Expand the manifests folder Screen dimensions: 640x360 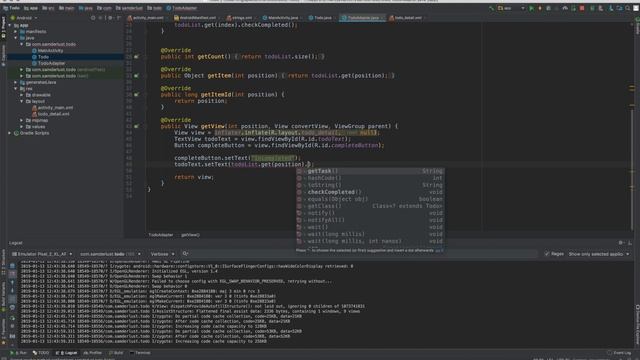16,31
